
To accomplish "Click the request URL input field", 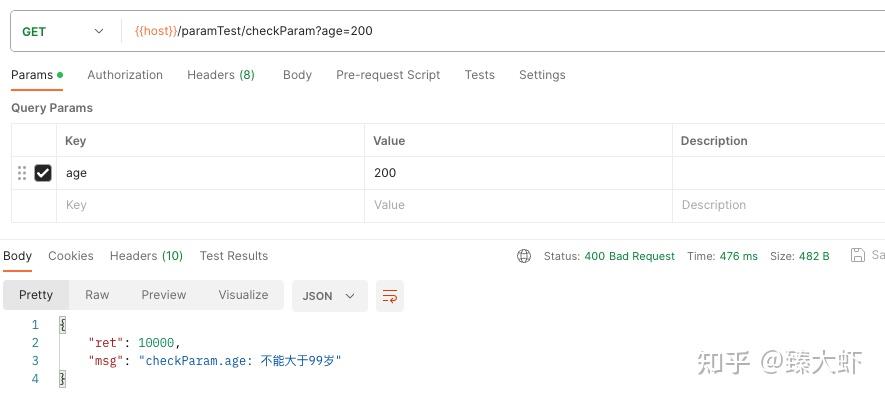I will [503, 31].
